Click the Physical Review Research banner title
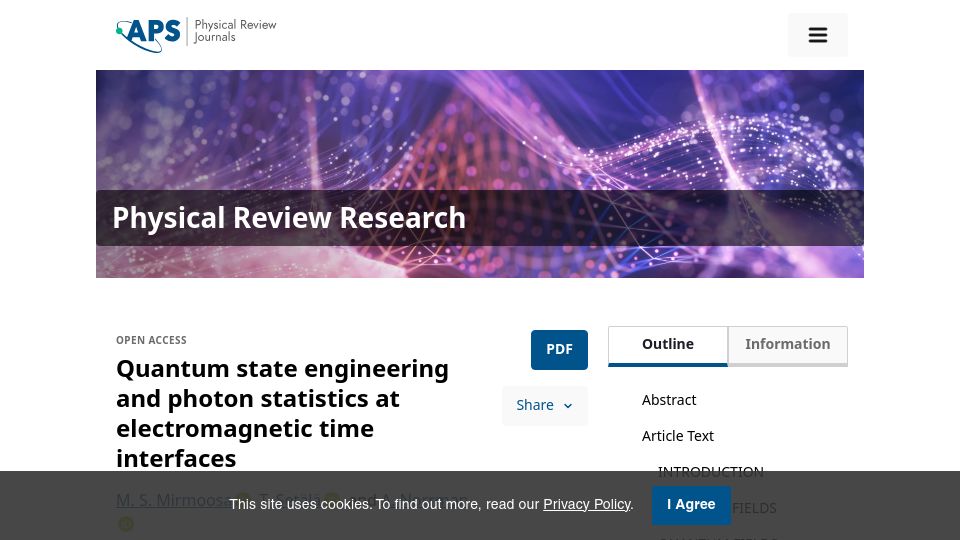Screen dimensions: 960x540 289,218
